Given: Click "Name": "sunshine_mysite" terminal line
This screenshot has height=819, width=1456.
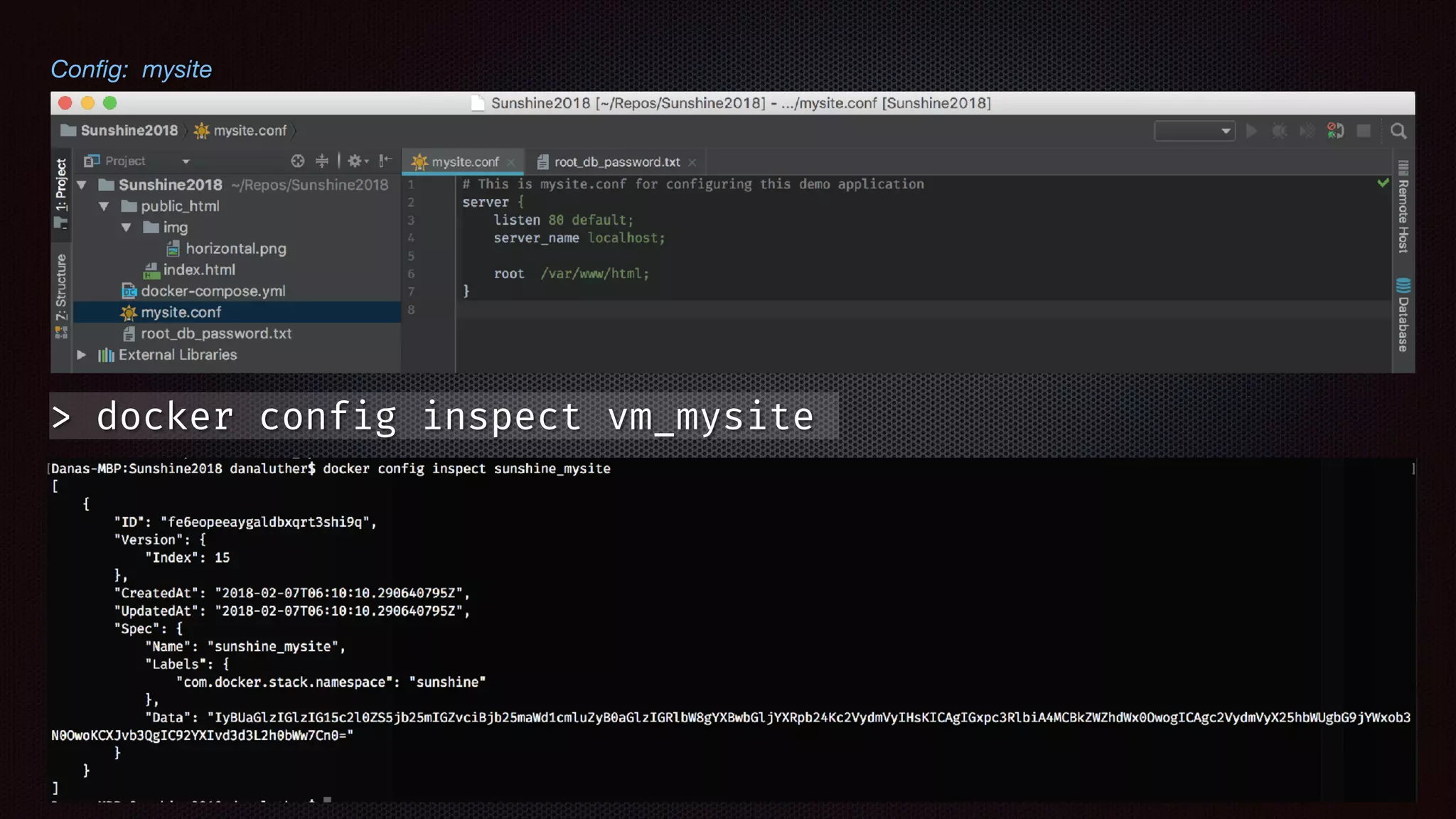Looking at the screenshot, I should 245,647.
